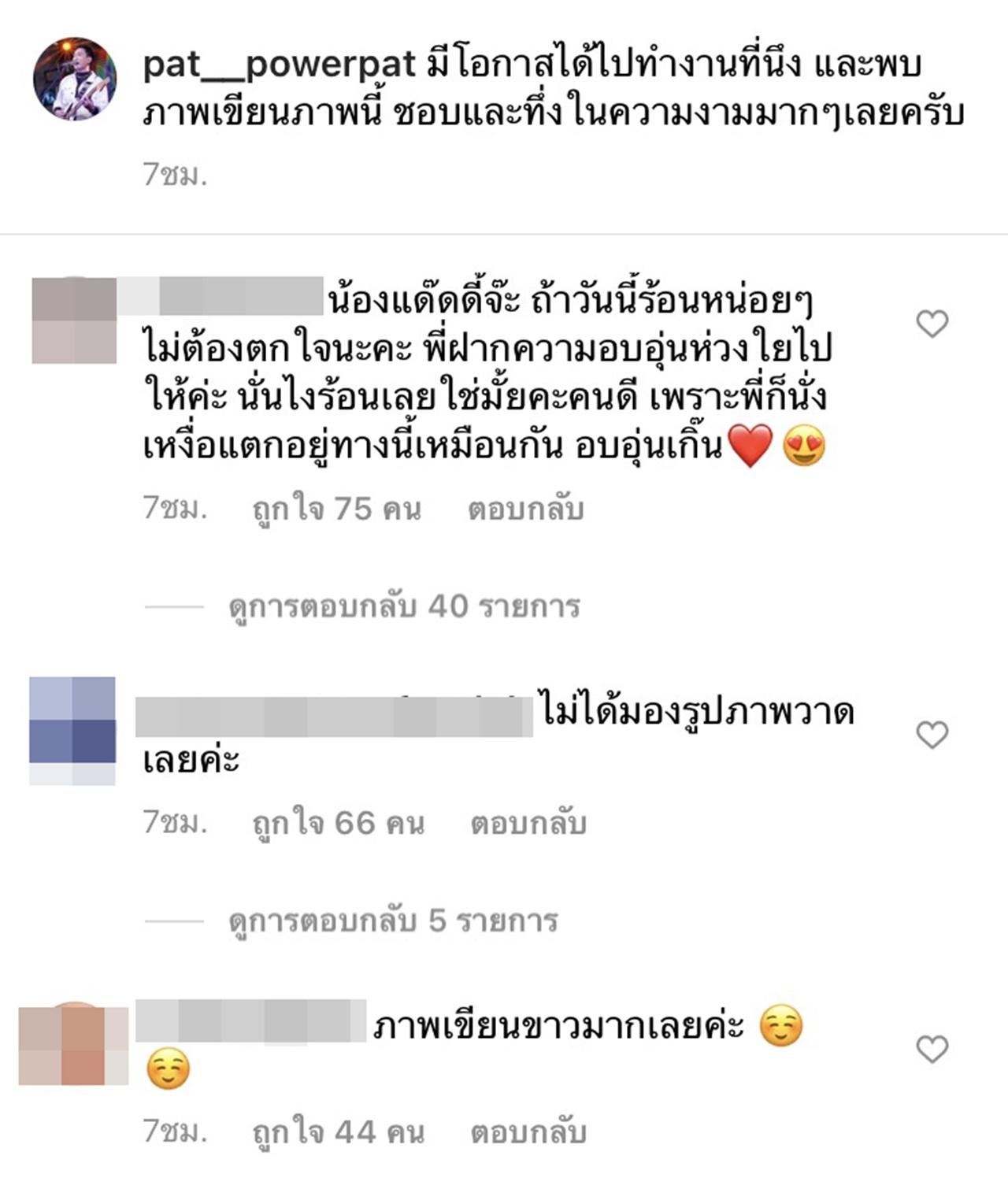Reply to the comment with 44 likes
1008x1189 pixels.
528,1132
